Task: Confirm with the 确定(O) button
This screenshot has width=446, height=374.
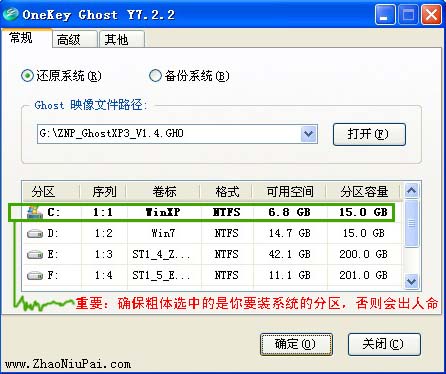Action: pos(296,344)
